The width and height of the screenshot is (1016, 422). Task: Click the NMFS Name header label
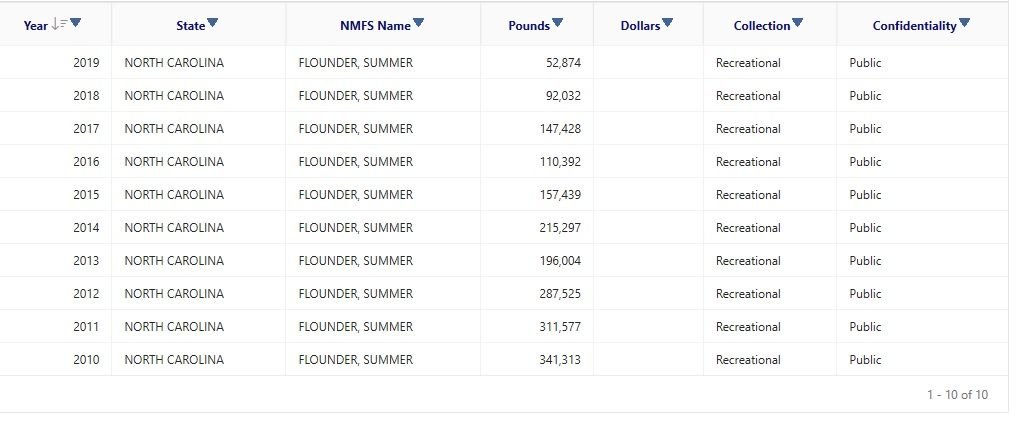[375, 26]
